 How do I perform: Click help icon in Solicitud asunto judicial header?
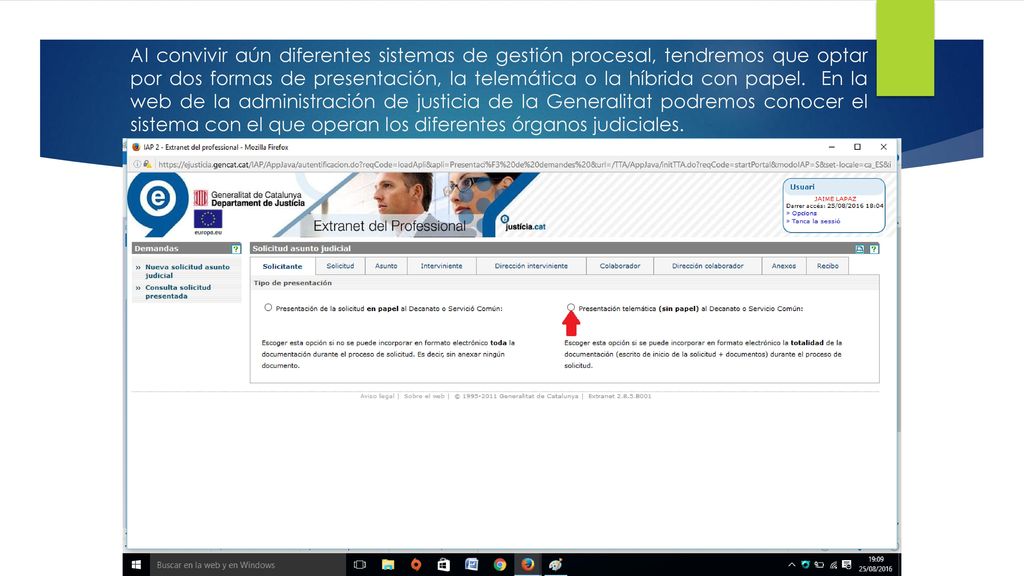point(874,249)
